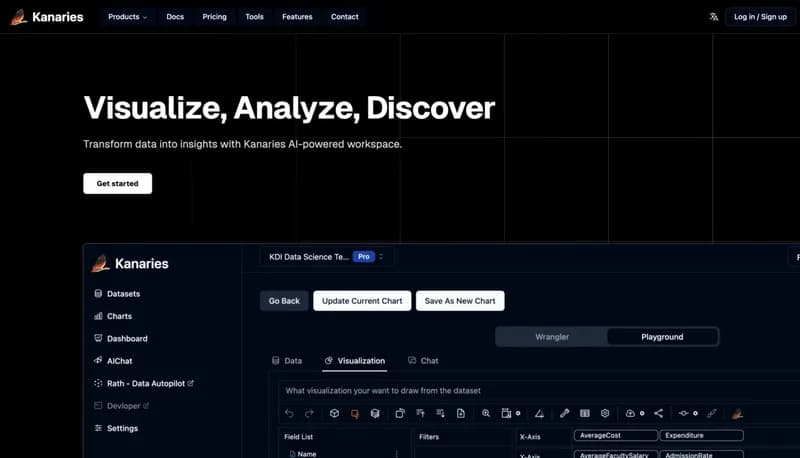Switch to Playground mode
This screenshot has height=458, width=800.
[662, 337]
